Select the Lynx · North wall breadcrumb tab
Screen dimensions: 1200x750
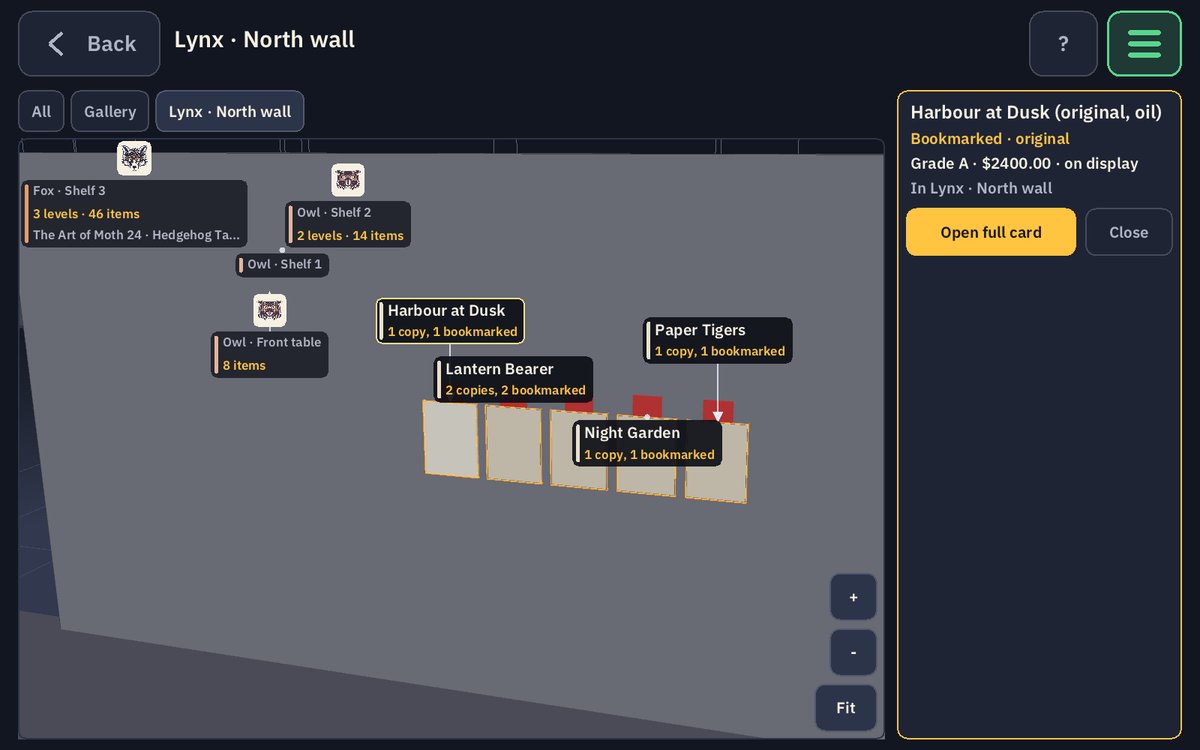[230, 112]
